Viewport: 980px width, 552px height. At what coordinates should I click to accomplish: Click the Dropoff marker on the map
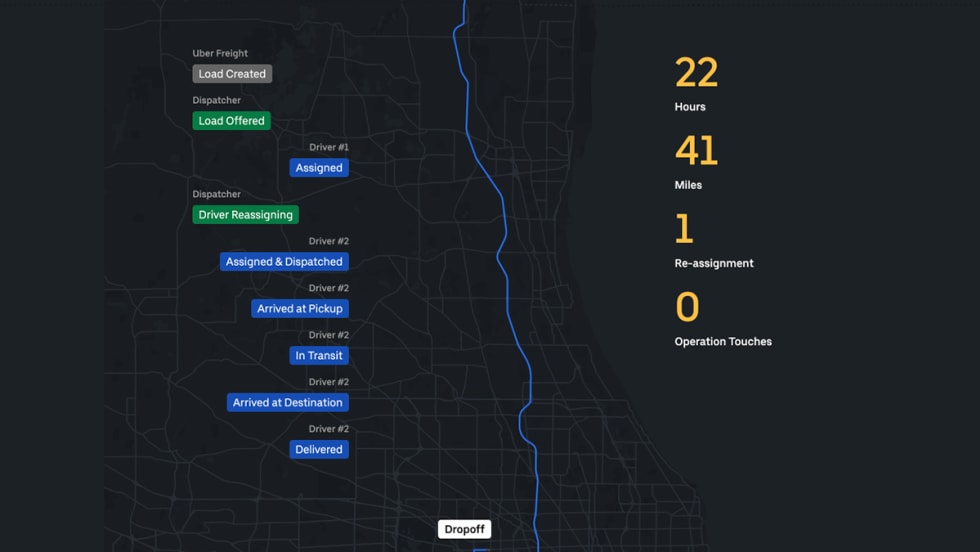(x=464, y=529)
